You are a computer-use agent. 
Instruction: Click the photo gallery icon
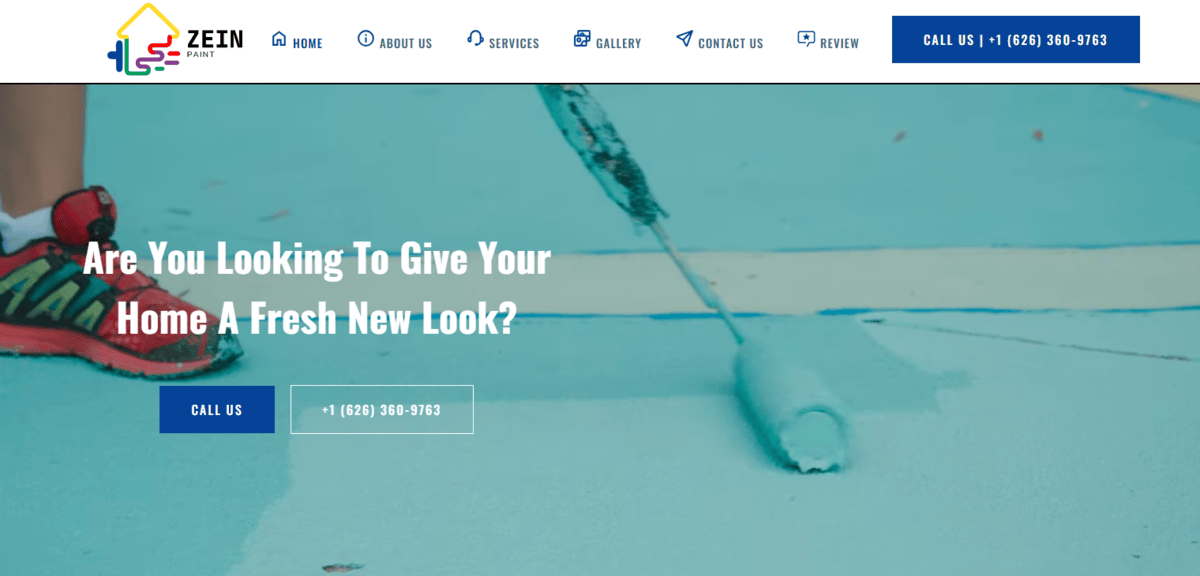pyautogui.click(x=582, y=39)
